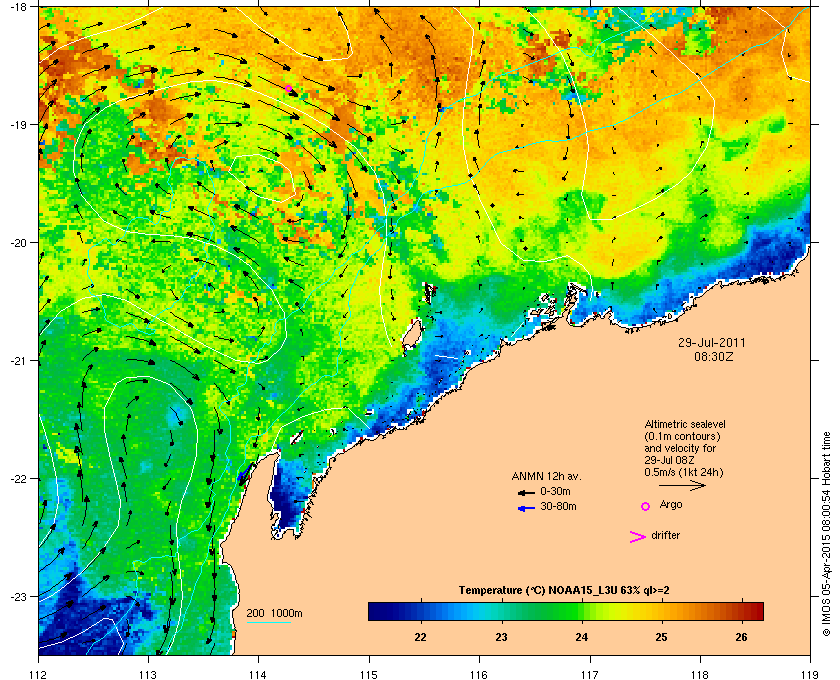Click longitude axis label 117

click(x=590, y=674)
